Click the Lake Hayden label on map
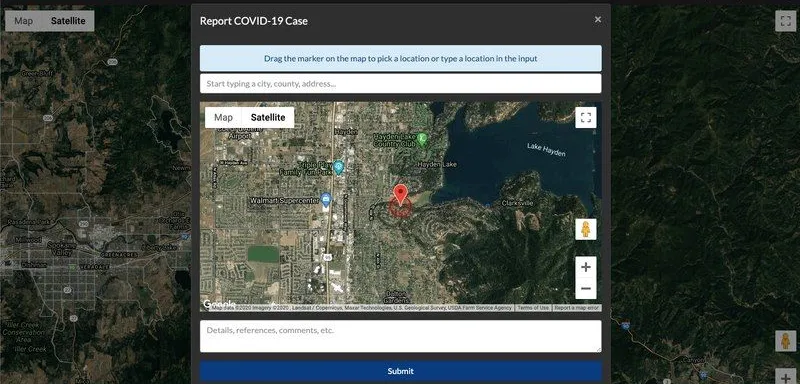Screen dimensions: 800x384 [546, 149]
